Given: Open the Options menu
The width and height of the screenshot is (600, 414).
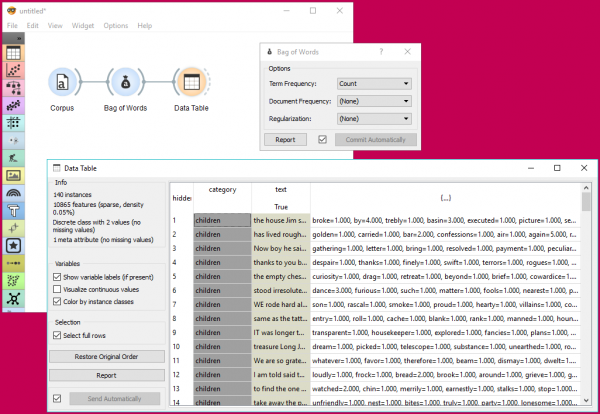Looking at the screenshot, I should 115,25.
